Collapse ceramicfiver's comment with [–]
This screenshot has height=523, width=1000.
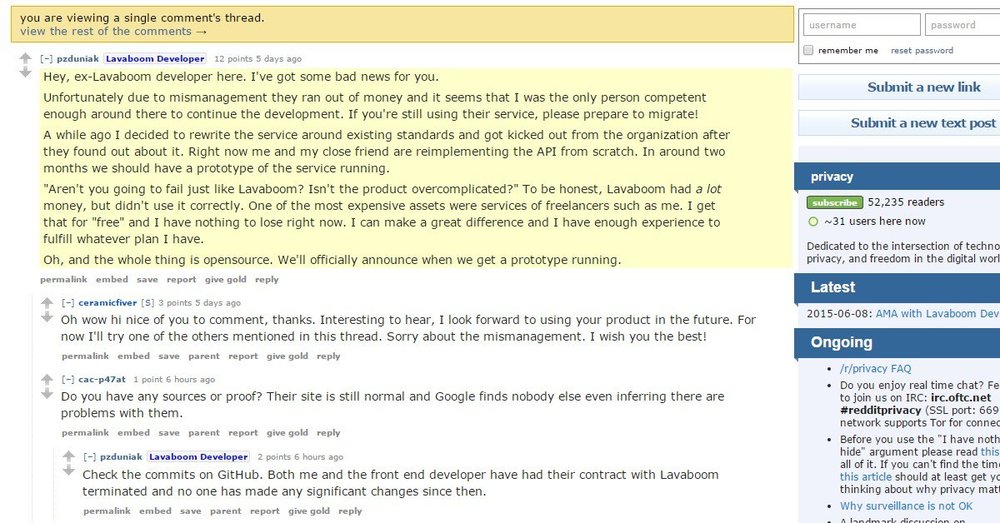[68, 303]
